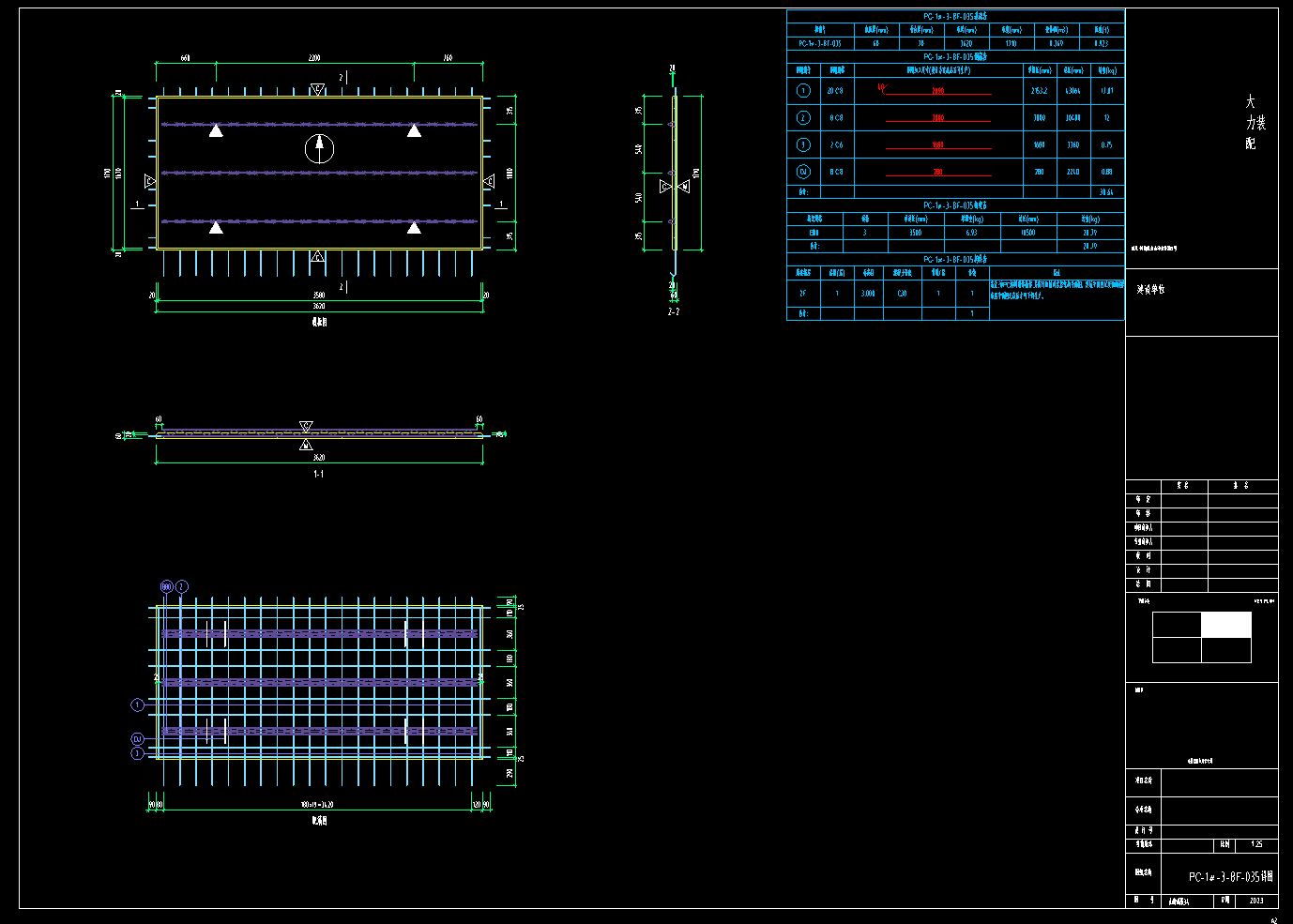Click the bottom triangle marker in section 1-1
The width and height of the screenshot is (1293, 924).
pos(306,445)
